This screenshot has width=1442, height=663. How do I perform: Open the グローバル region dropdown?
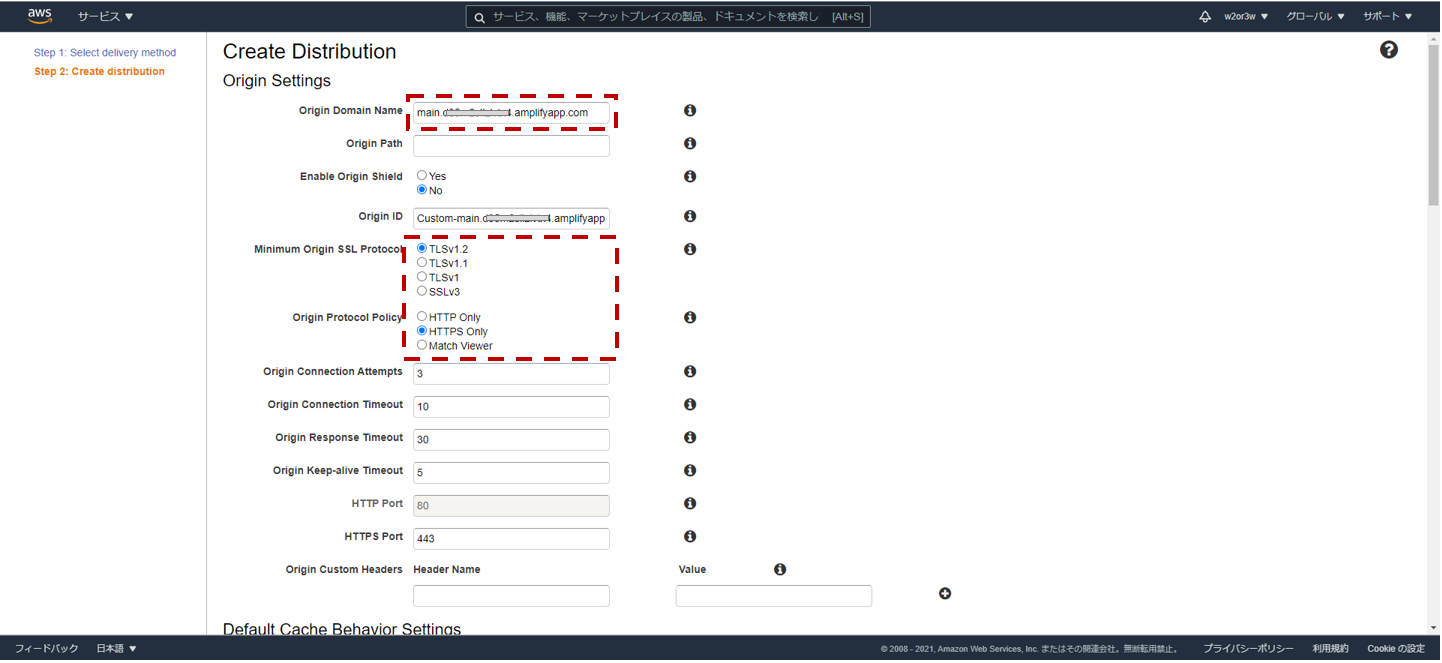[1315, 17]
